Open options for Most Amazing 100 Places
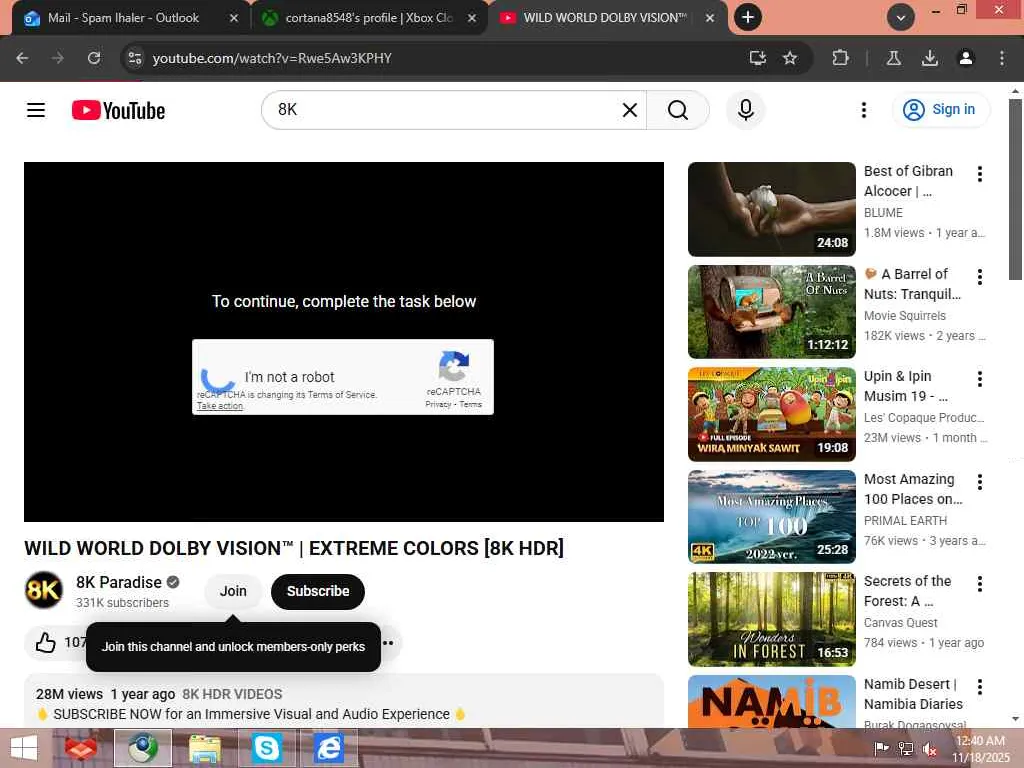The image size is (1024, 768). click(980, 482)
